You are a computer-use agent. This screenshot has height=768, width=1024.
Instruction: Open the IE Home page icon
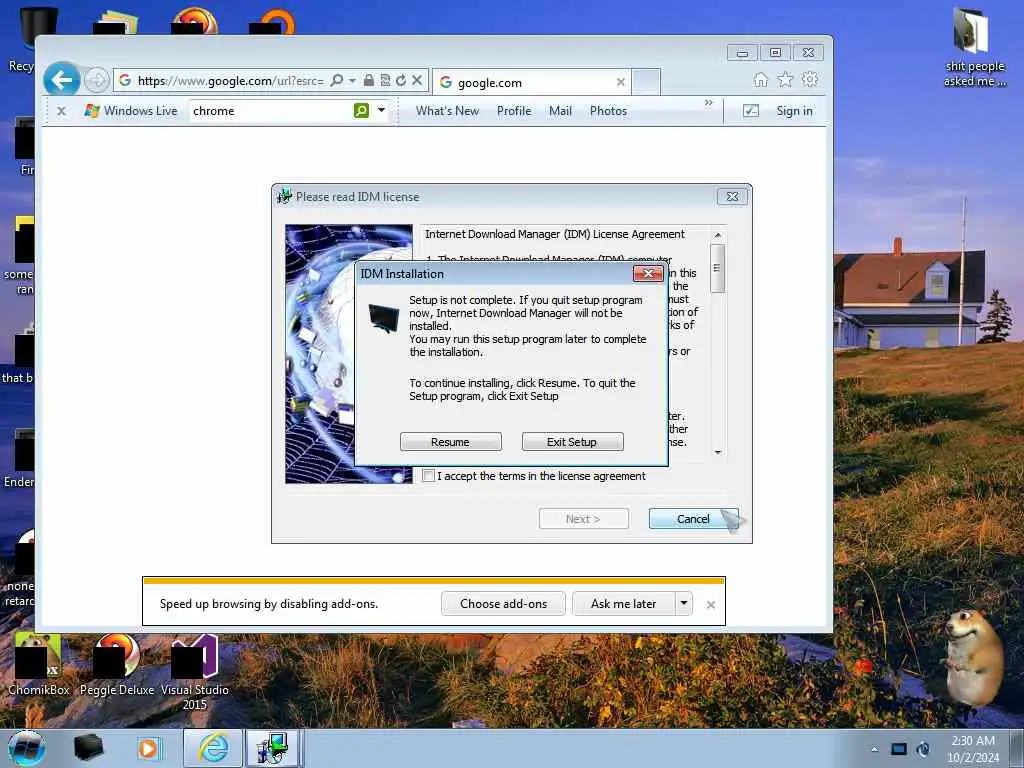tap(761, 80)
